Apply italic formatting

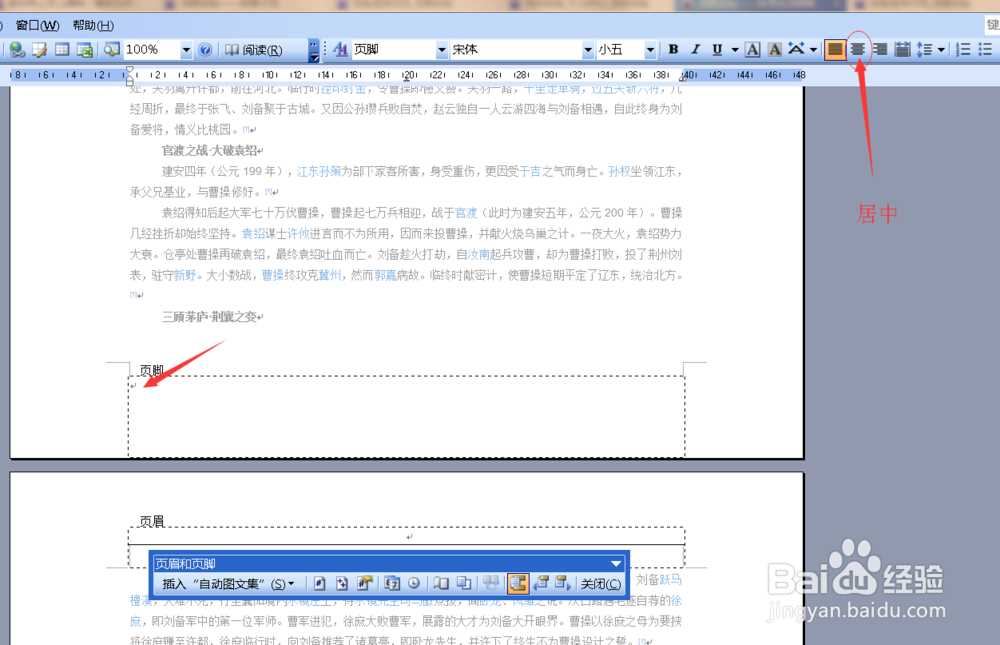tap(695, 49)
